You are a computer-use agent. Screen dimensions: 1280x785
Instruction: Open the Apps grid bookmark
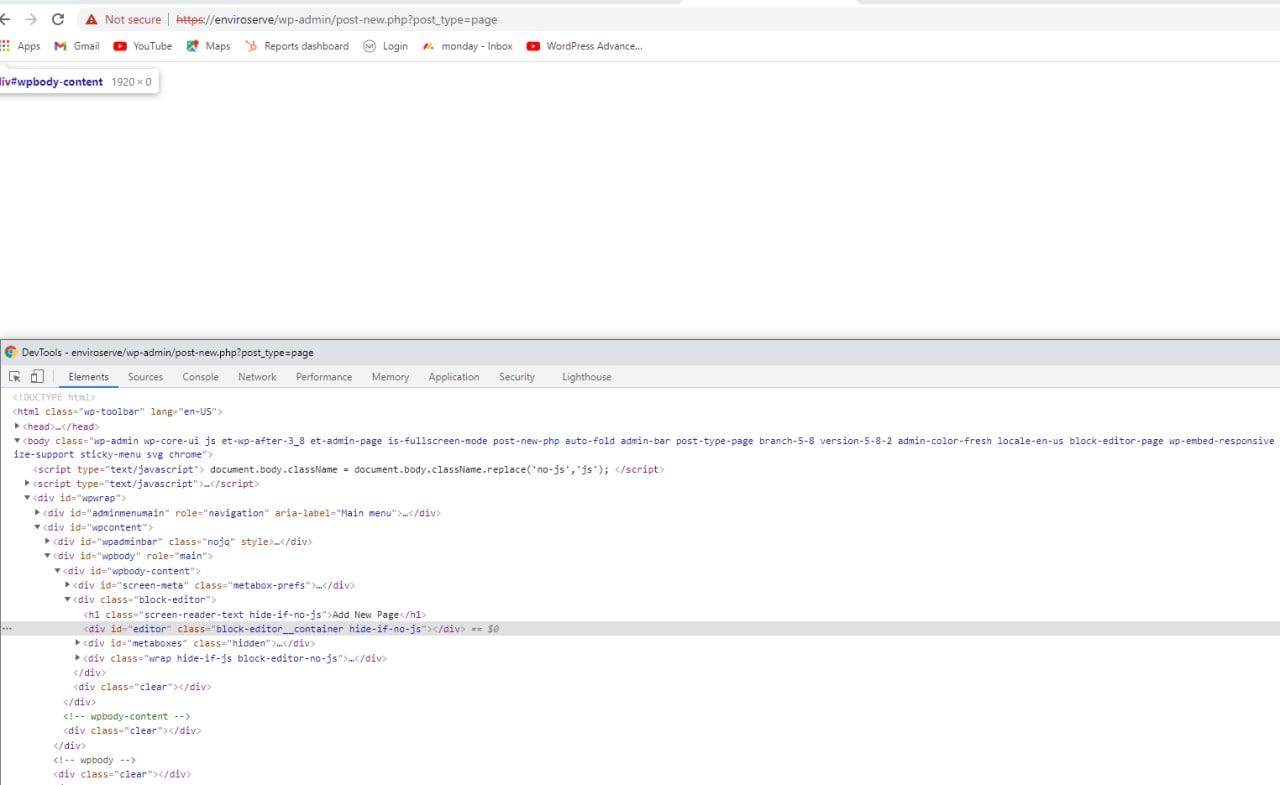coord(21,46)
